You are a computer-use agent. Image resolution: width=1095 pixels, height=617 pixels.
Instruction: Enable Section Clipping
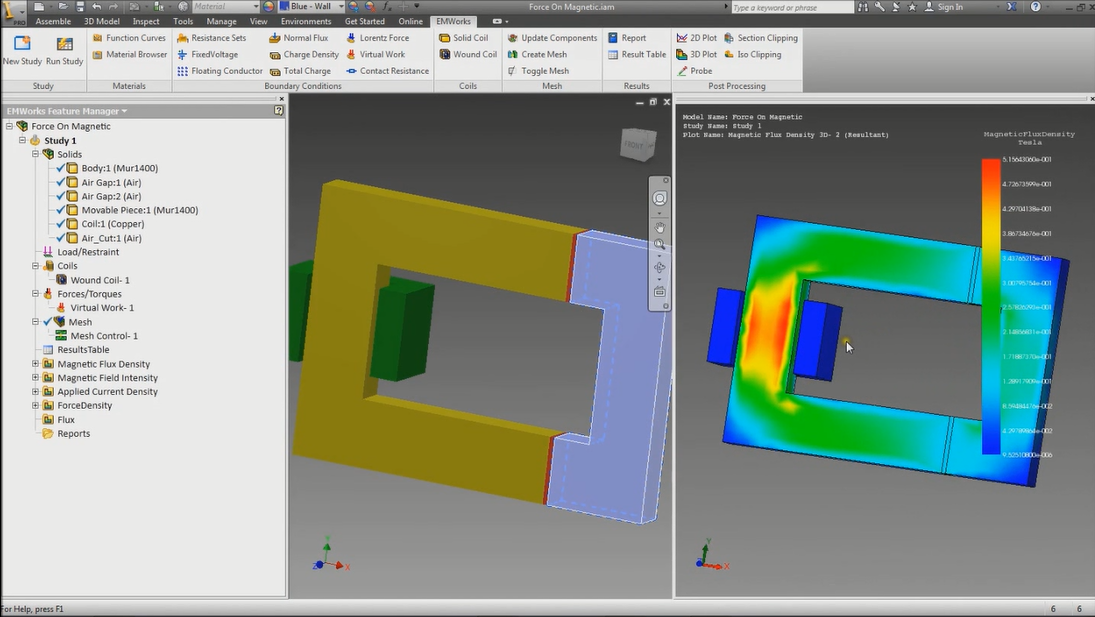760,38
